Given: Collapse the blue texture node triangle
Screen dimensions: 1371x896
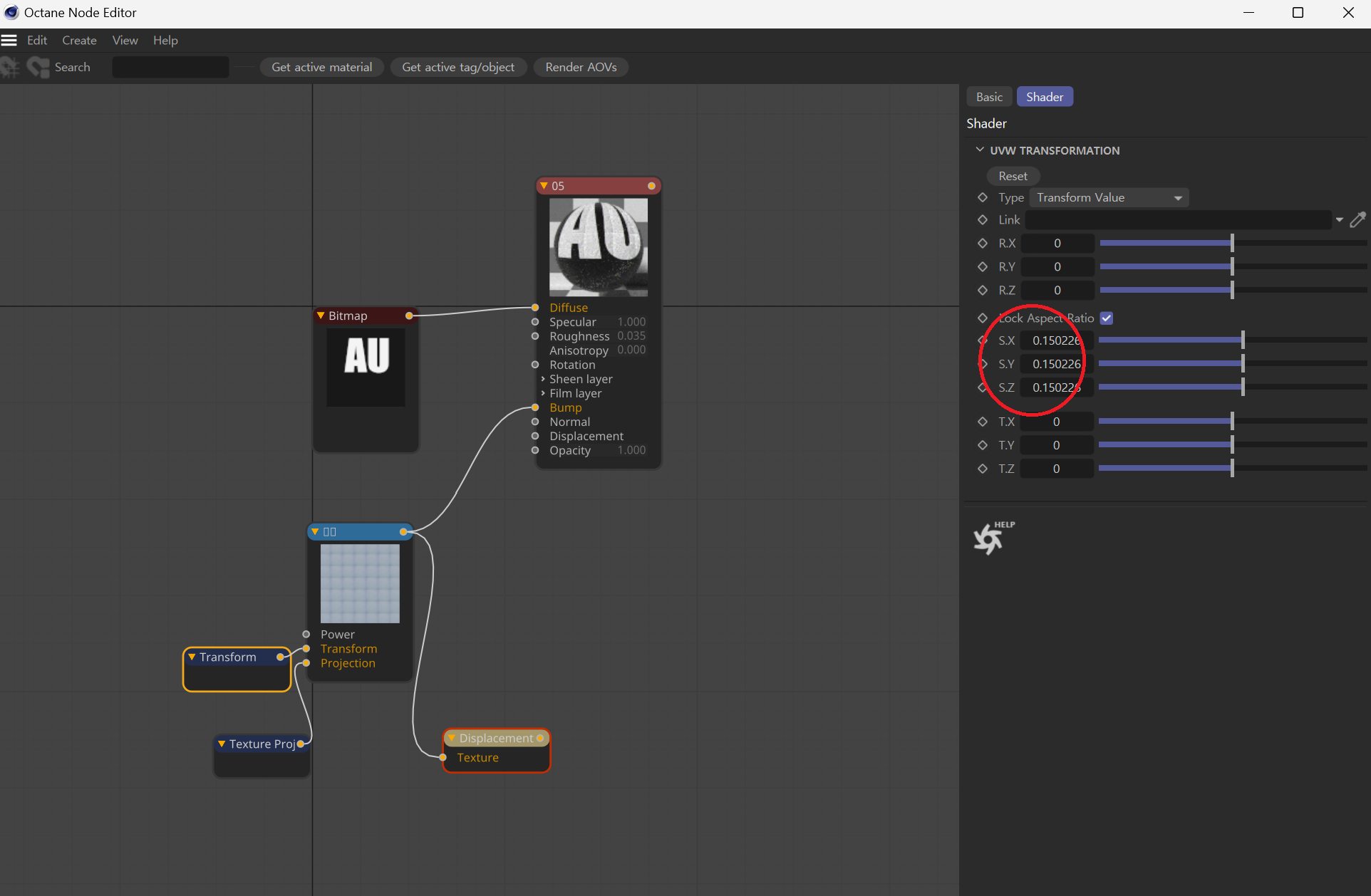Looking at the screenshot, I should (x=315, y=531).
